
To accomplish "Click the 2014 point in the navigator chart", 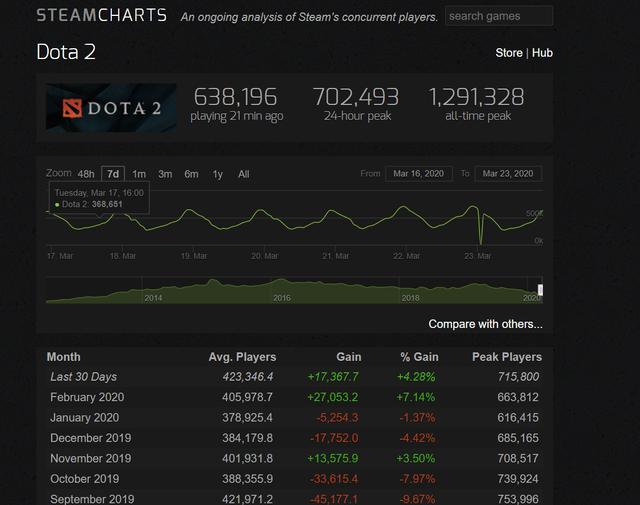I will pyautogui.click(x=153, y=298).
